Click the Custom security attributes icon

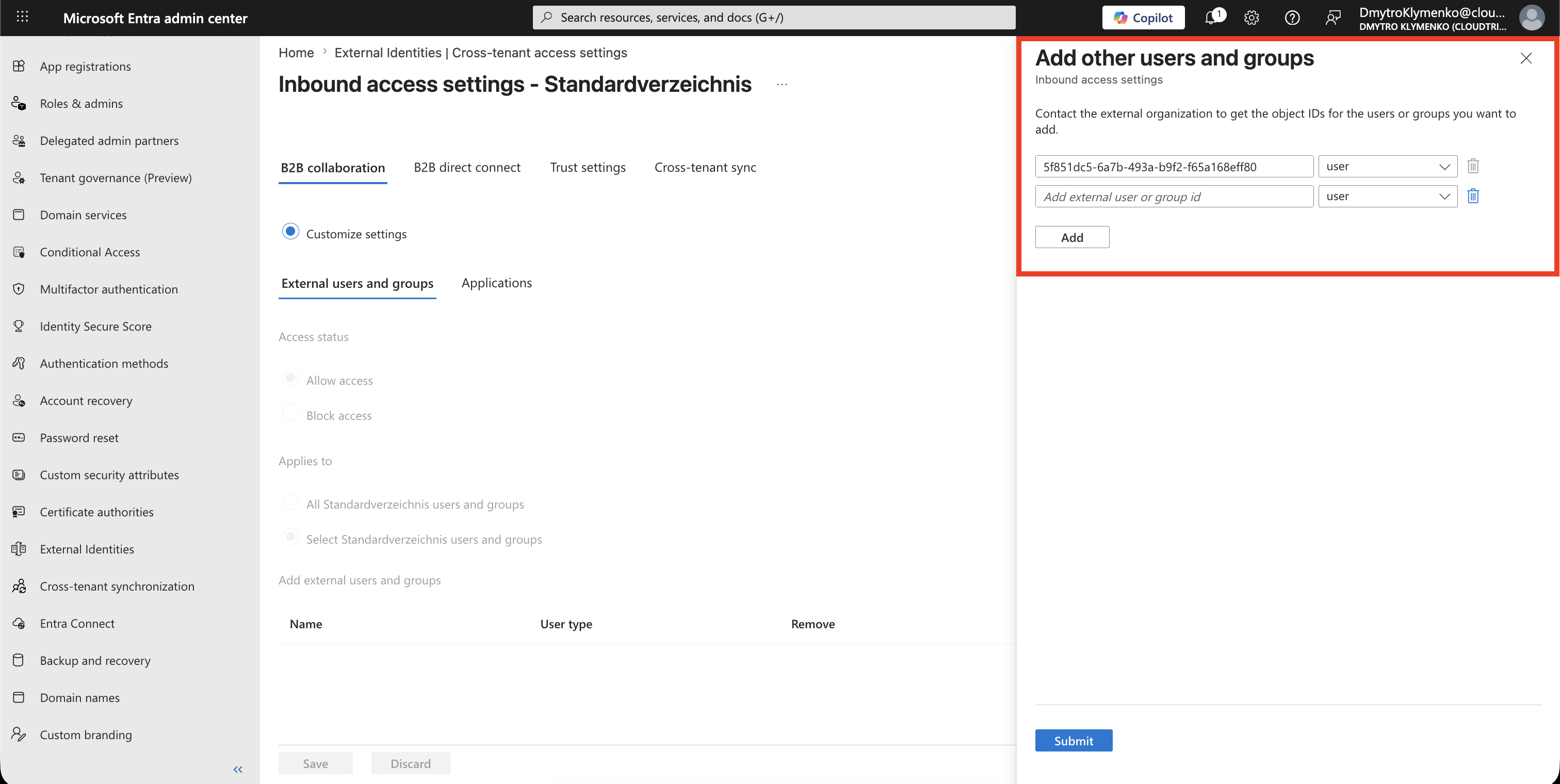click(19, 475)
